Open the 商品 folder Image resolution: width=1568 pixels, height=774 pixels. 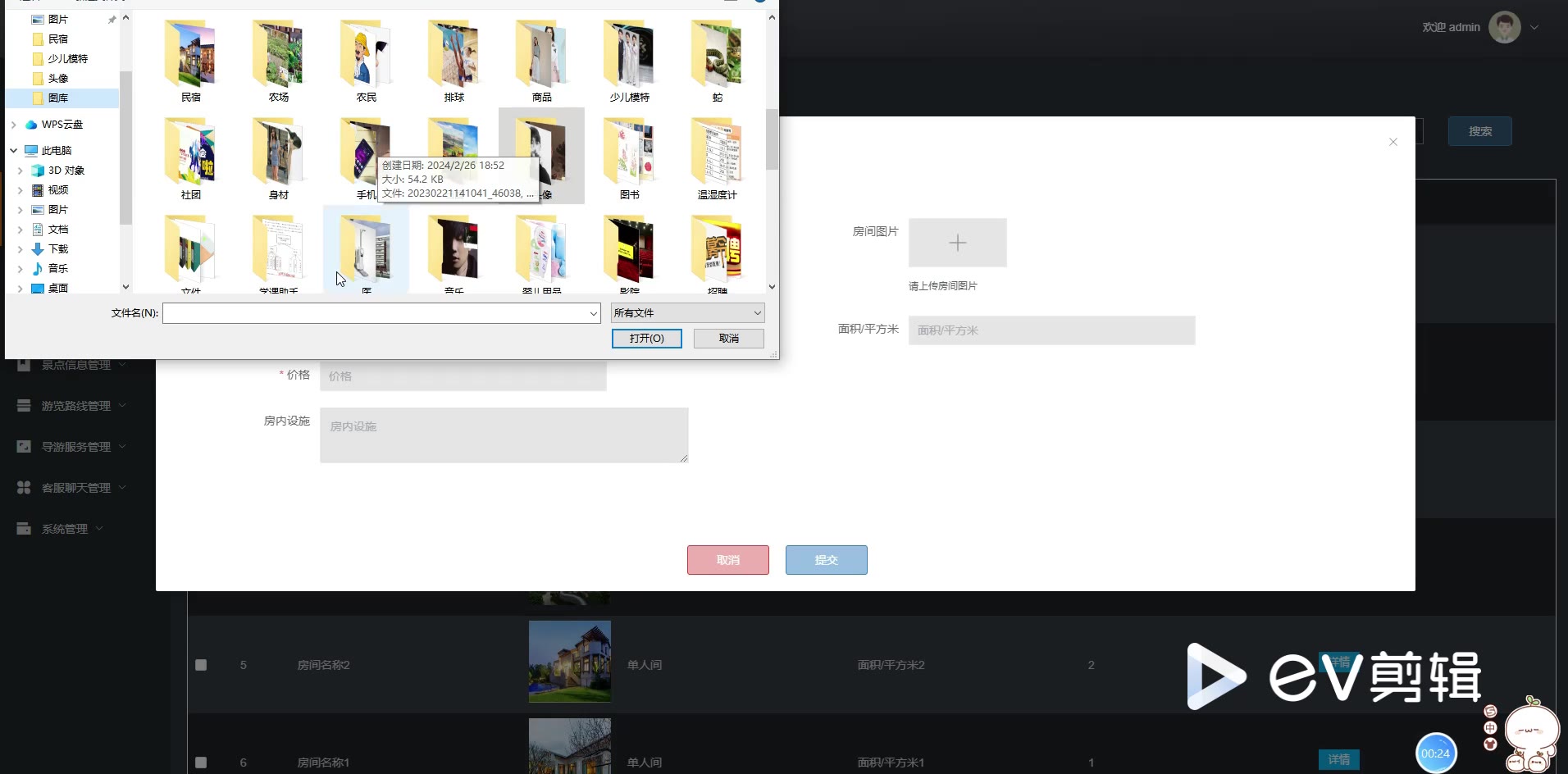(x=542, y=60)
